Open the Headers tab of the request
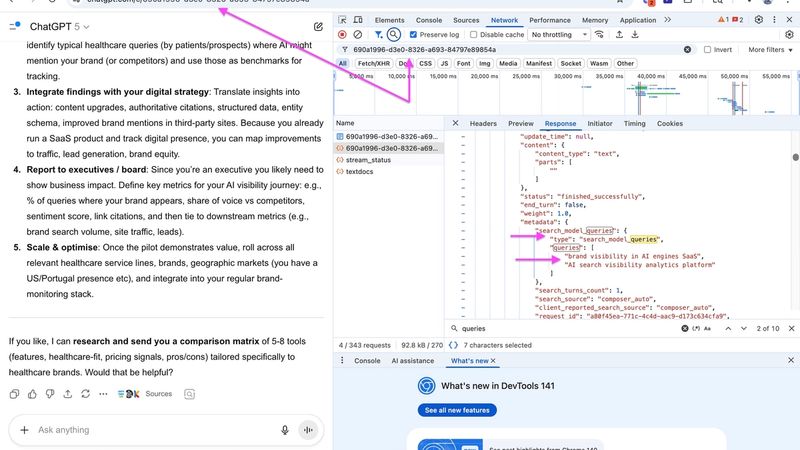 tap(483, 123)
